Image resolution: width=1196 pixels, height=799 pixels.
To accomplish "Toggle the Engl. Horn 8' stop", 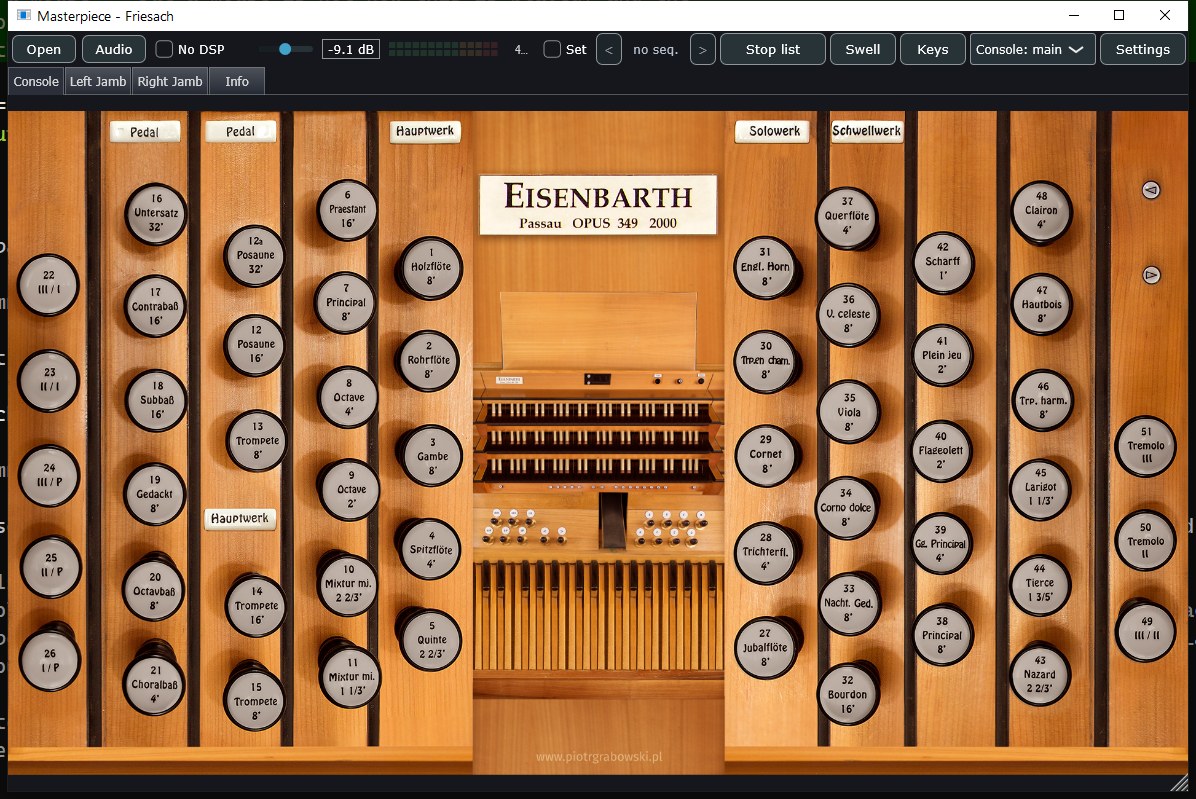I will [x=765, y=267].
